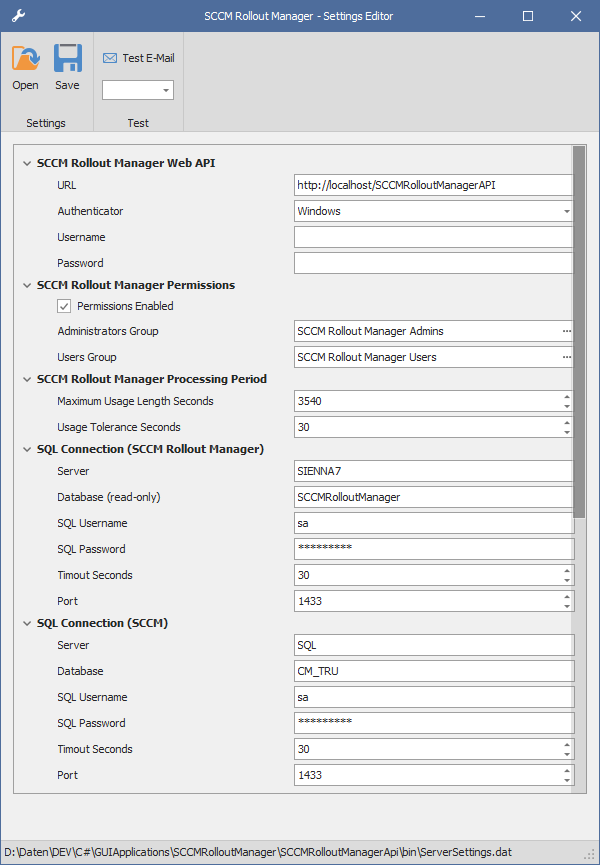600x865 pixels.
Task: Focus the Web API Username field
Action: (433, 237)
